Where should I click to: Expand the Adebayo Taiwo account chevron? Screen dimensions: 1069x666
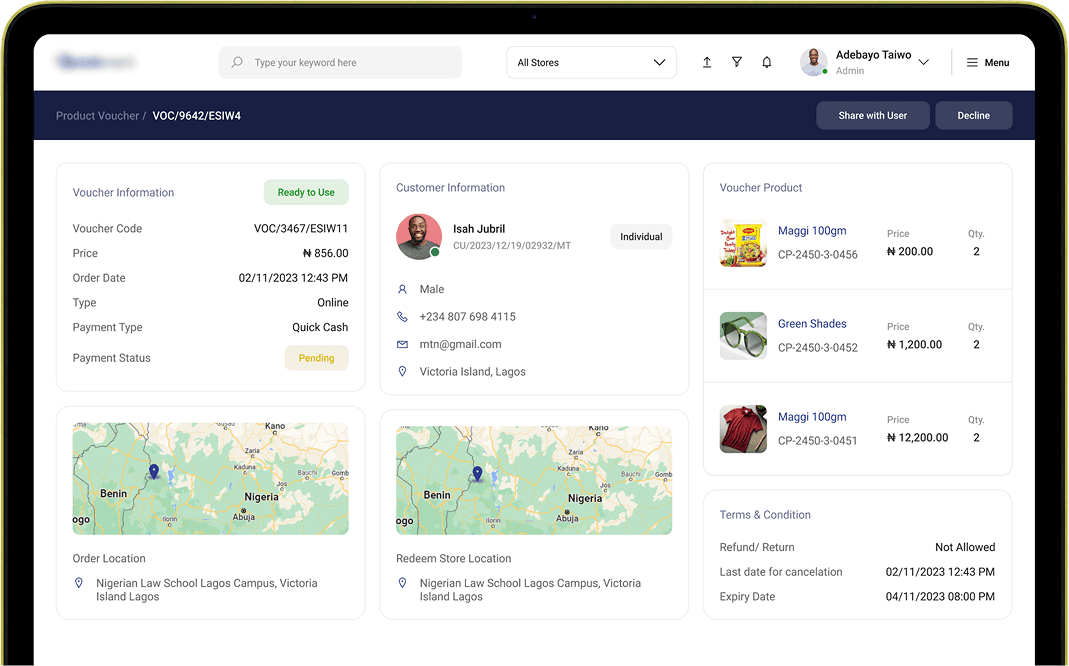[x=924, y=62]
